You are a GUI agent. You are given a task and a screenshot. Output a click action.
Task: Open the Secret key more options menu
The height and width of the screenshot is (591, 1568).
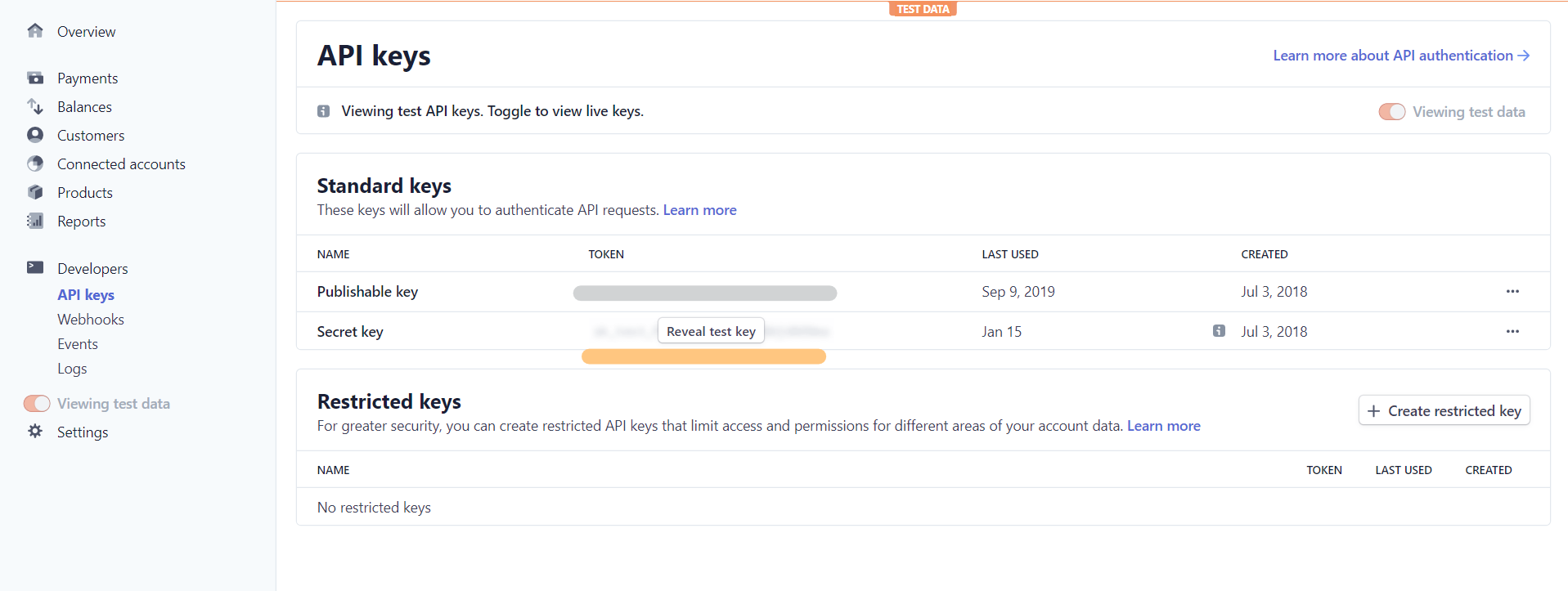coord(1512,332)
